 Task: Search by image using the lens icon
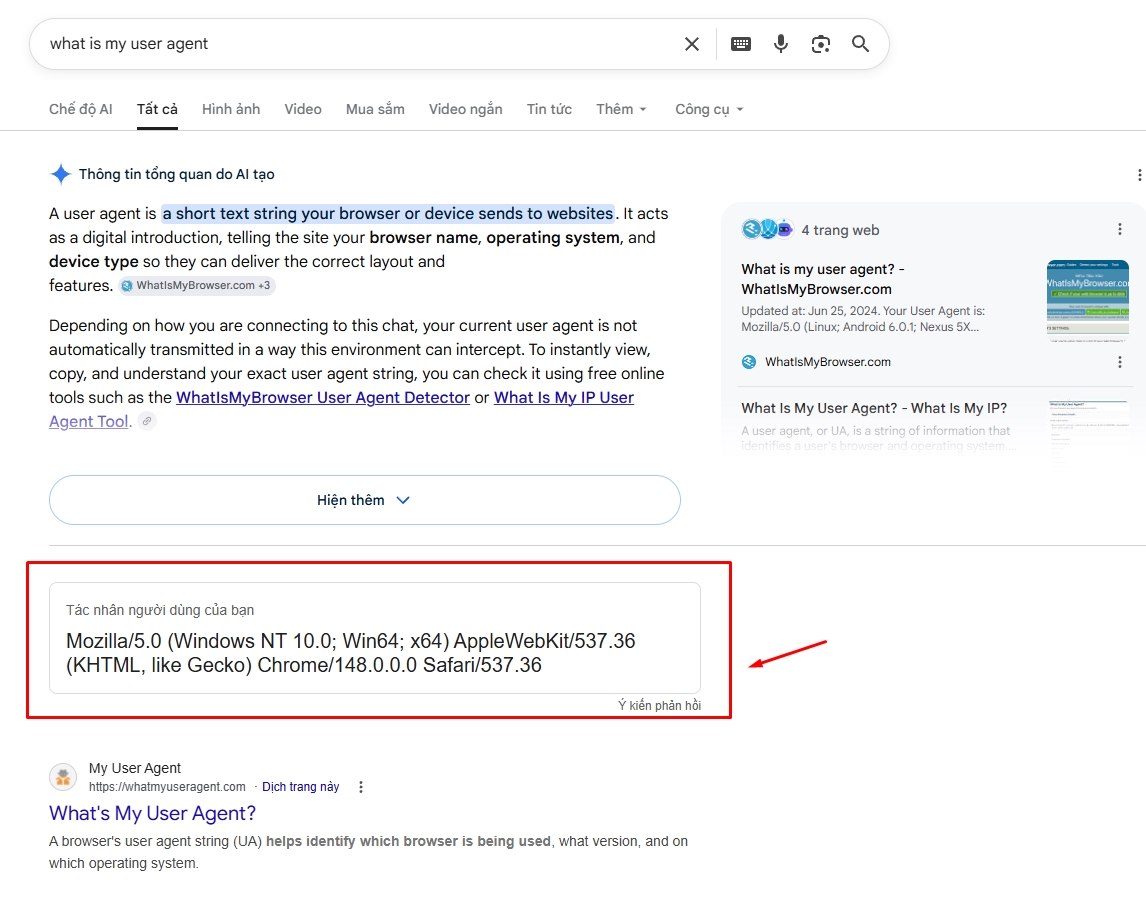[821, 44]
